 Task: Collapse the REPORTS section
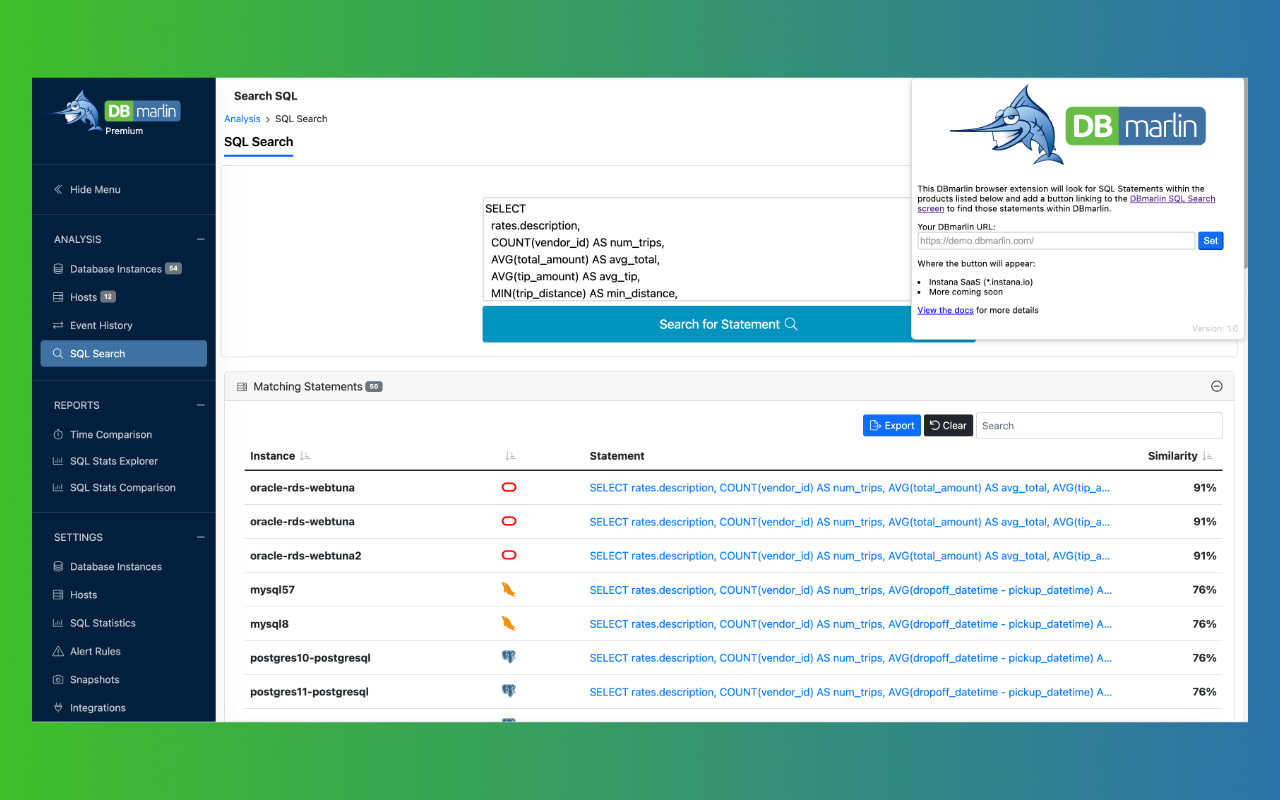(201, 405)
